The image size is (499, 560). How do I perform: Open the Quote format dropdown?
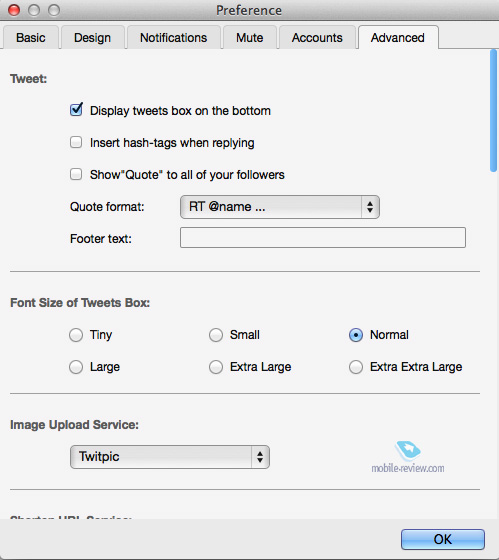[x=280, y=207]
